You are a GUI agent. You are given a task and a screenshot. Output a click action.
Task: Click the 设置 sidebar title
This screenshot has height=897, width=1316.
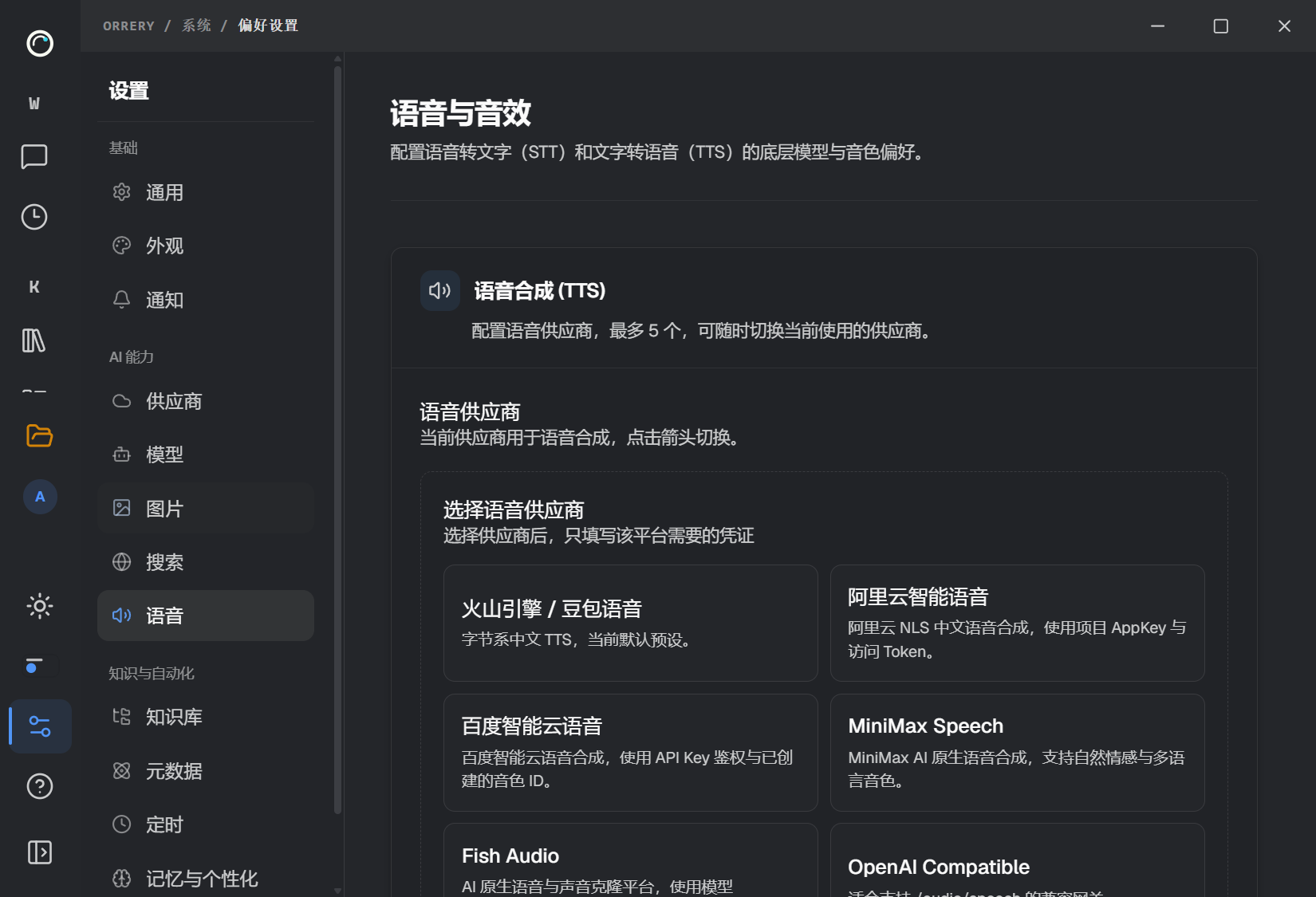(129, 91)
